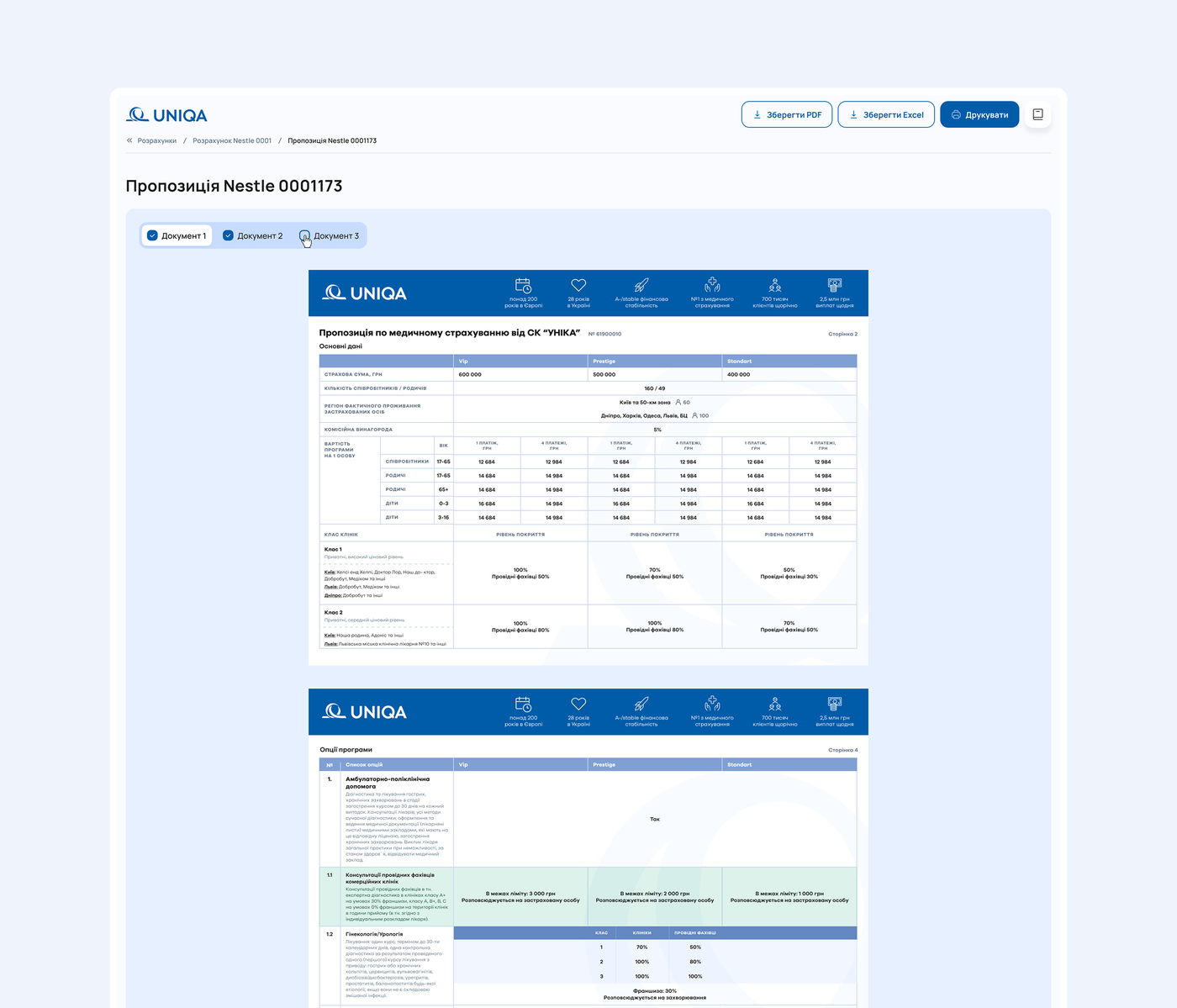The image size is (1177, 1008).
Task: Click the UNIQA logo on the Сторінка 2 page header
Action: coord(364,293)
